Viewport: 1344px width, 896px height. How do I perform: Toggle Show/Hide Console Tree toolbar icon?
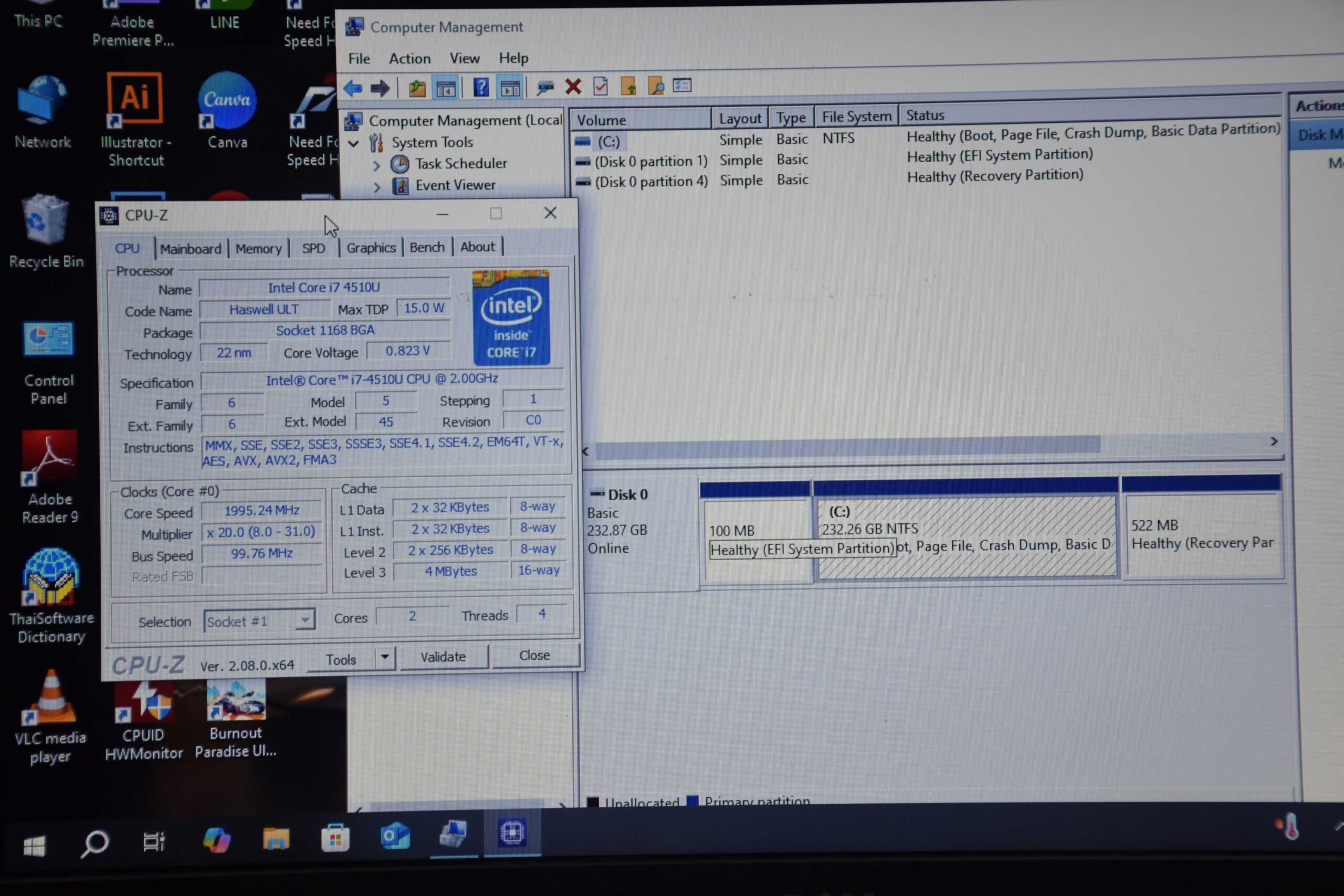446,88
